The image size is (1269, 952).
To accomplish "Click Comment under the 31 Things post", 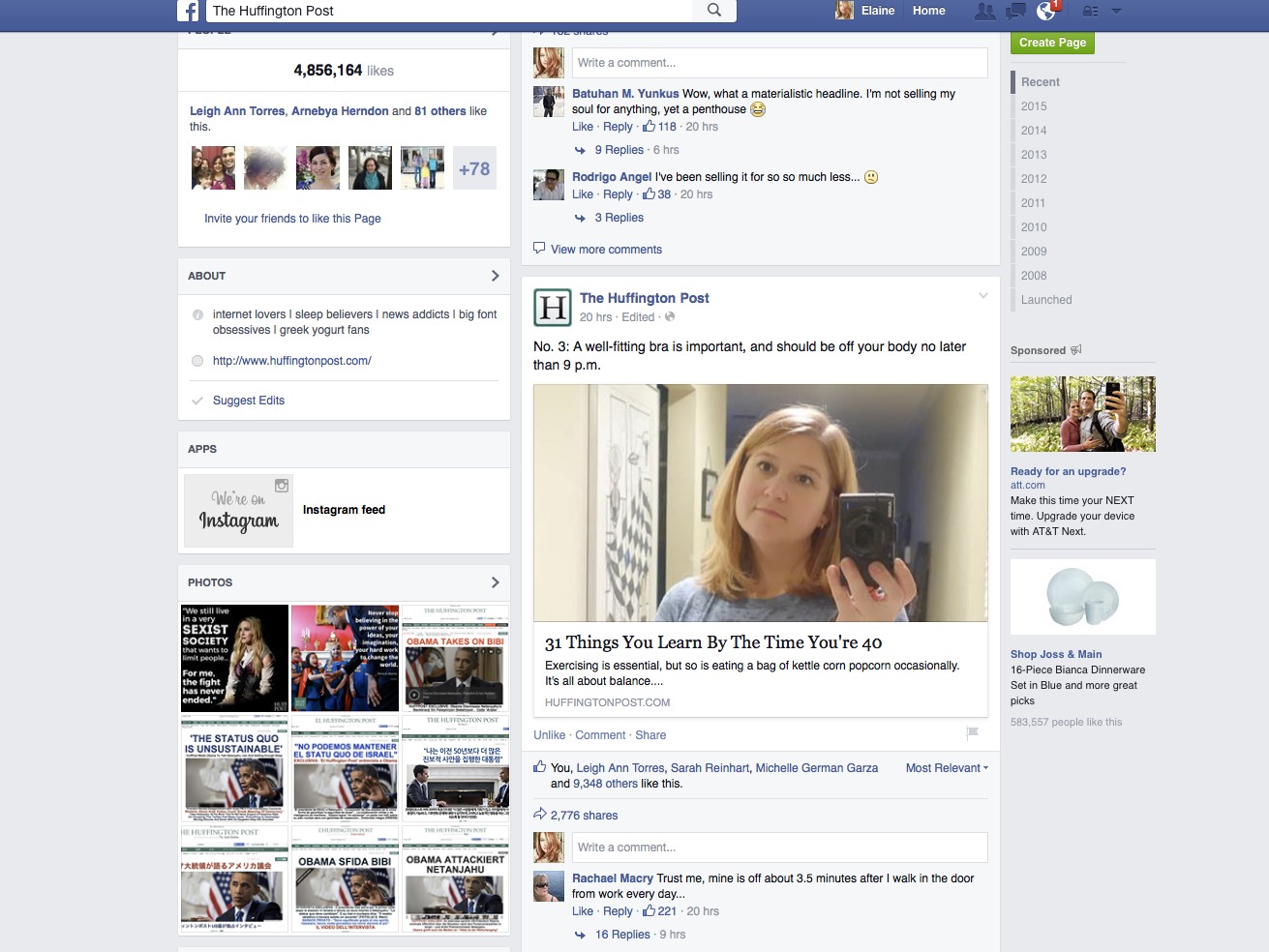I will (x=600, y=735).
